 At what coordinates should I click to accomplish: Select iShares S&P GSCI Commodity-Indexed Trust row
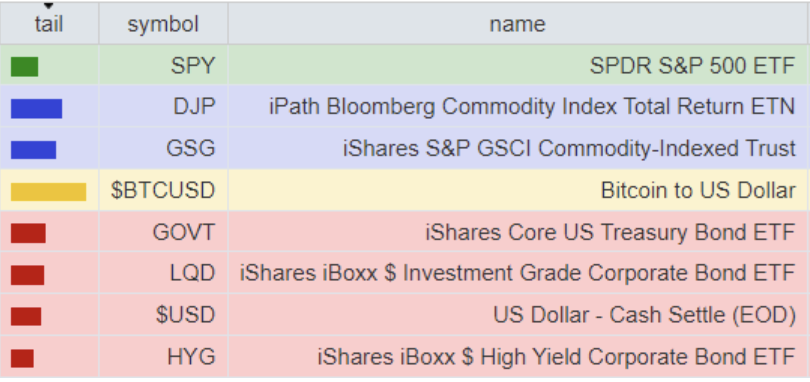click(404, 148)
